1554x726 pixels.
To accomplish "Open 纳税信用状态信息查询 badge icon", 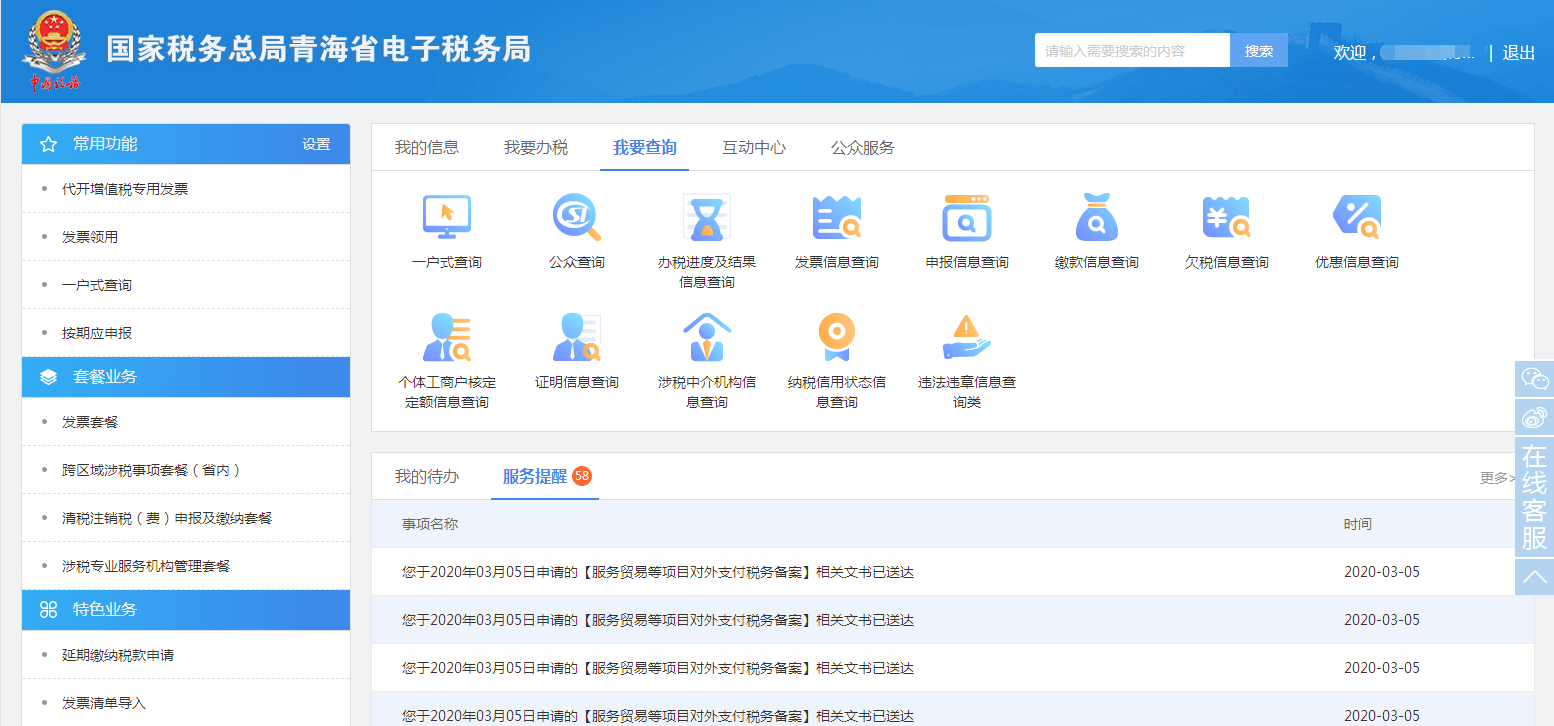I will click(x=836, y=338).
